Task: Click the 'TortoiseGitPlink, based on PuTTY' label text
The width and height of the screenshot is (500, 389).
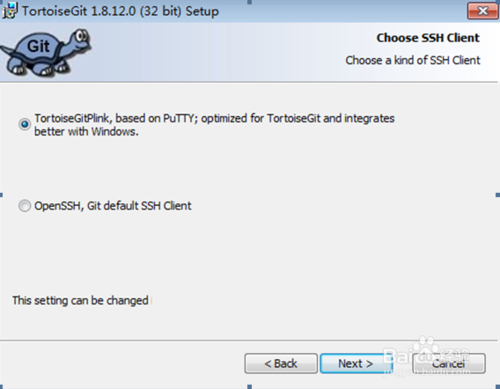Action: 114,118
